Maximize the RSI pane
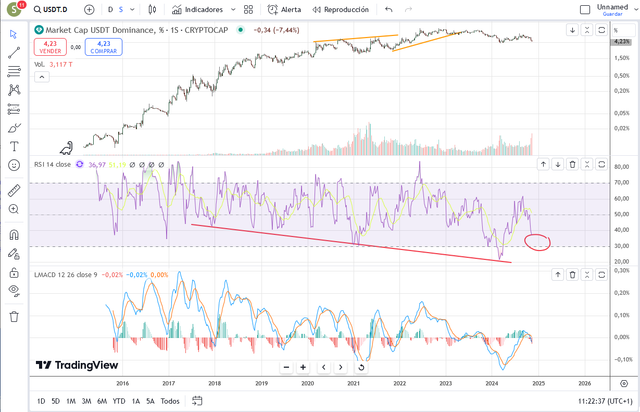 tap(602, 165)
